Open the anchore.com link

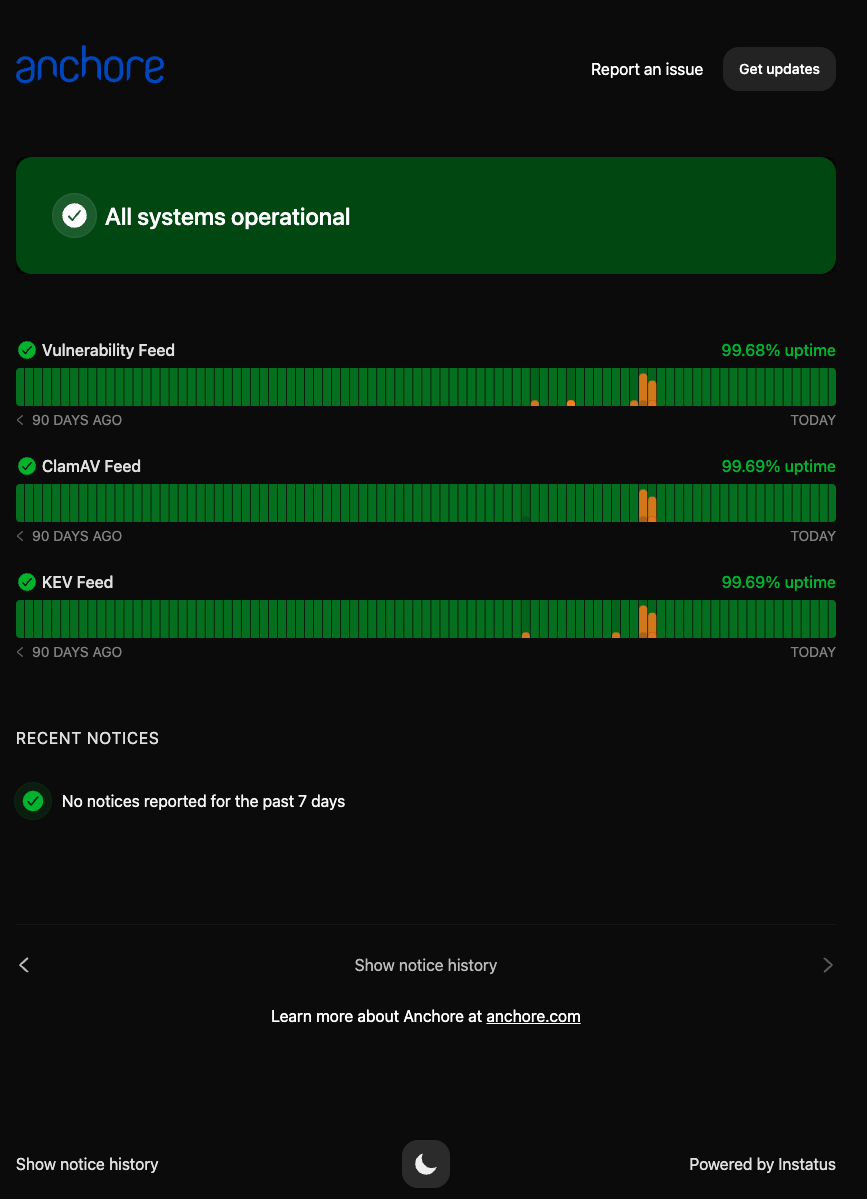coord(533,1016)
